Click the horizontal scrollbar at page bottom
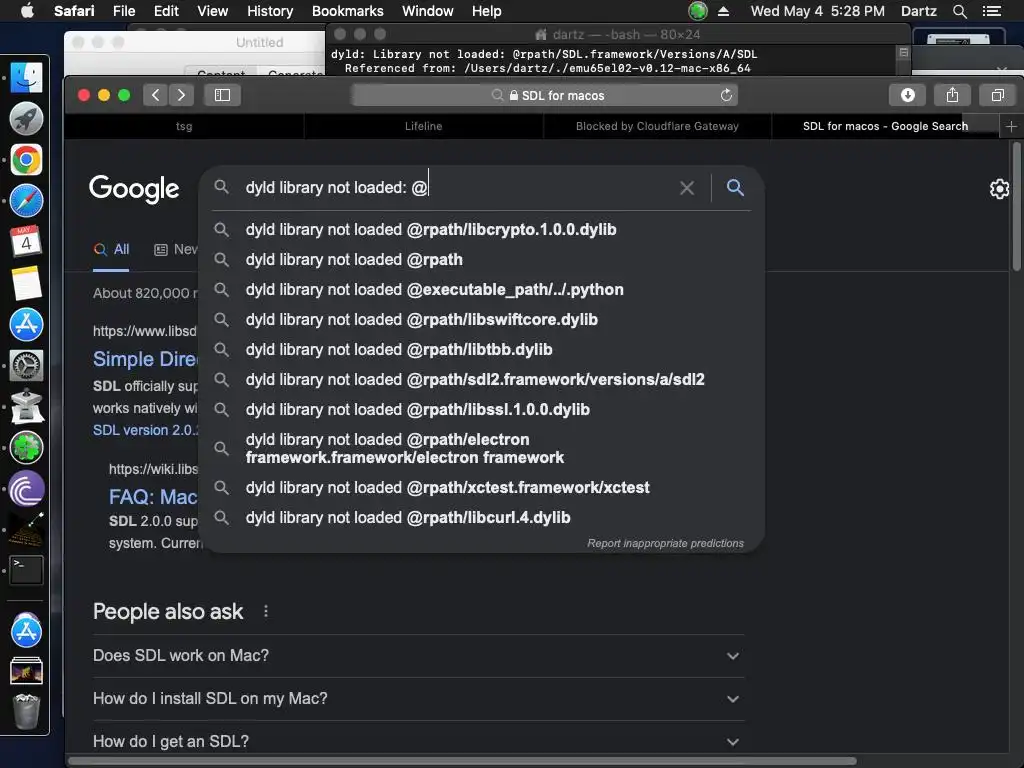Viewport: 1024px width, 768px height. [x=462, y=761]
